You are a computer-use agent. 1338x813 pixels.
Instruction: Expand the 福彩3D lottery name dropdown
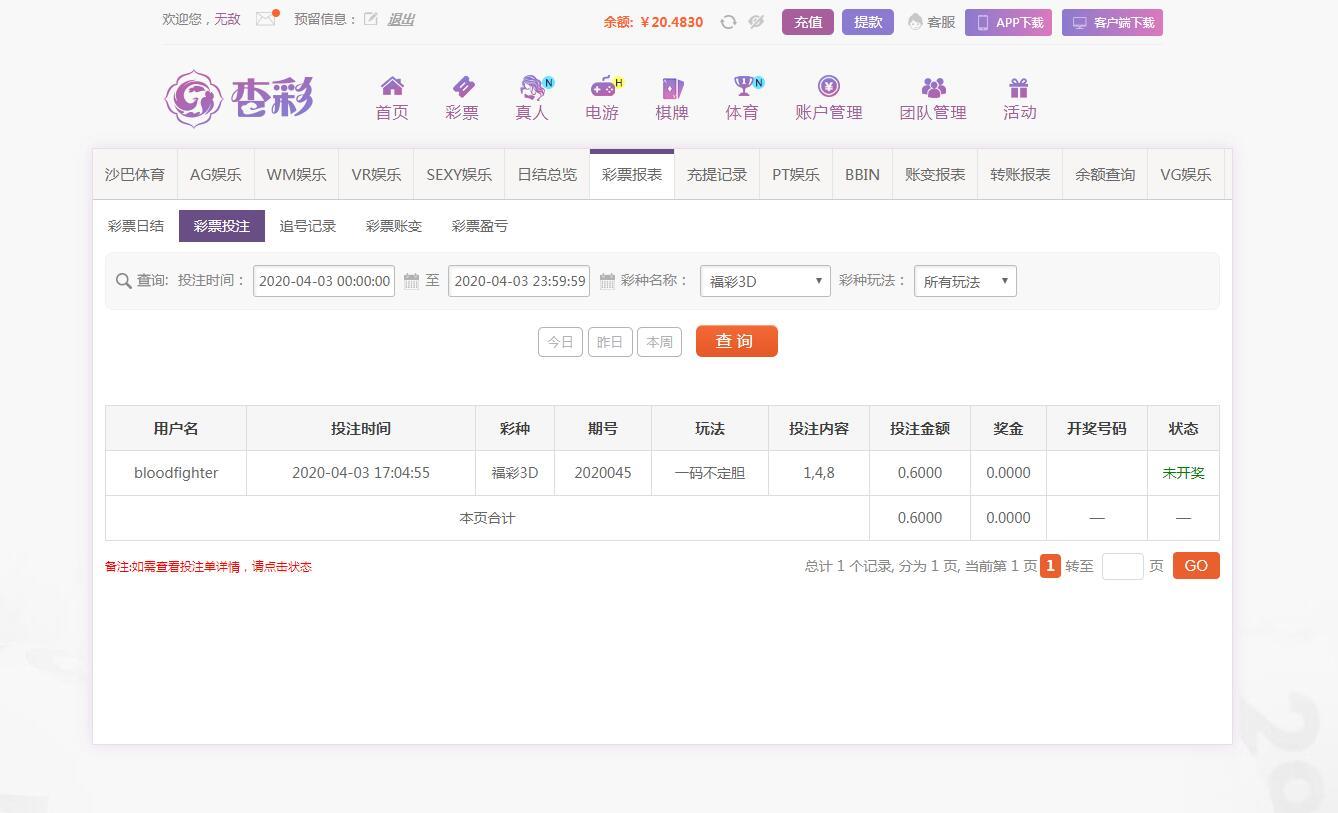click(x=765, y=281)
